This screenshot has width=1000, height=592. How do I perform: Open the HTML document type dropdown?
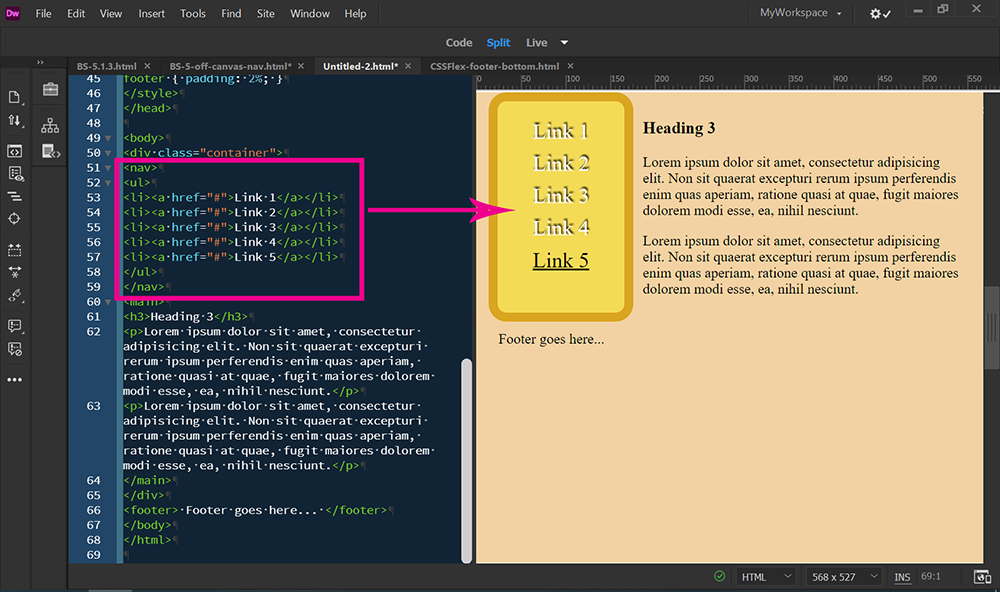[x=765, y=576]
